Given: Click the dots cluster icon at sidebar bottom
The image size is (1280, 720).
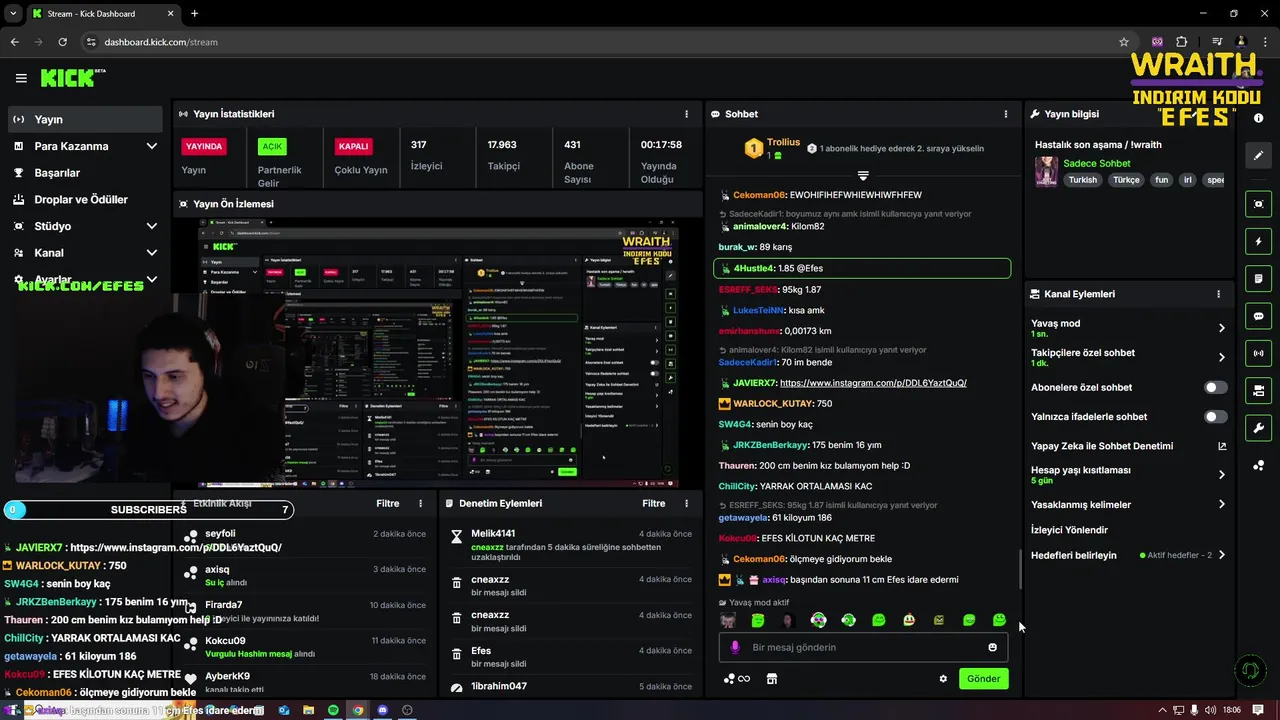Looking at the screenshot, I should [1258, 465].
